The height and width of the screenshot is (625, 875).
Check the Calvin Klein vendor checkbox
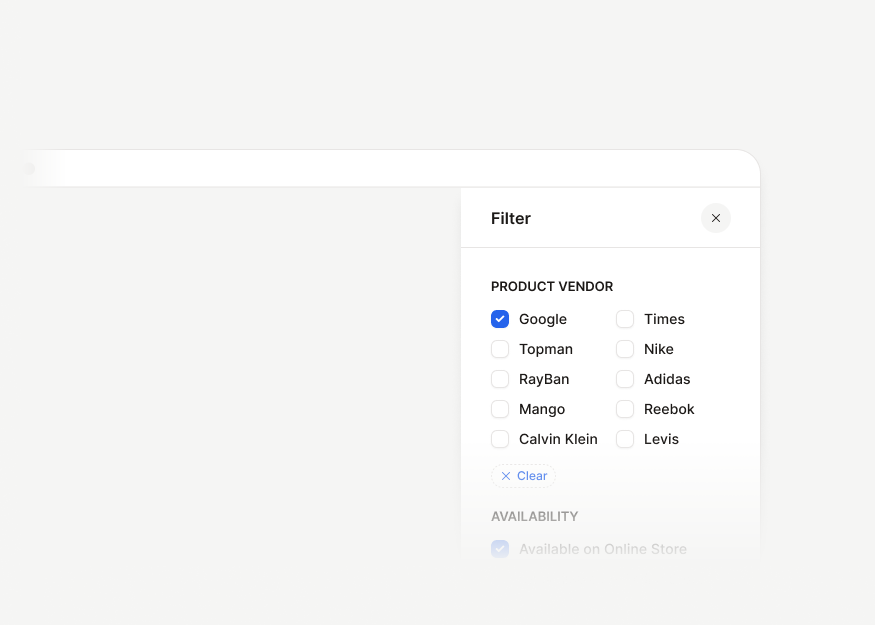500,439
